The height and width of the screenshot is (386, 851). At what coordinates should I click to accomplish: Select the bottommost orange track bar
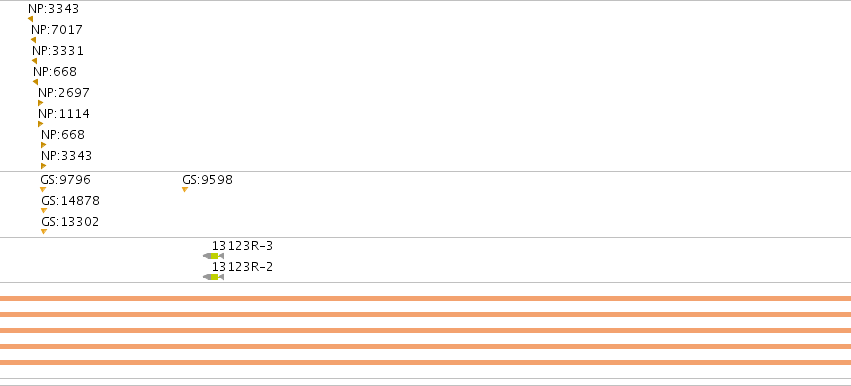[x=426, y=363]
